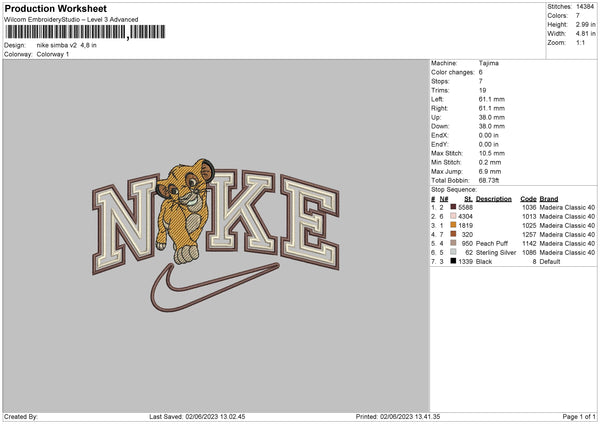This screenshot has height=424, width=600.
Task: Click the 'Code' column header
Action: click(x=528, y=199)
